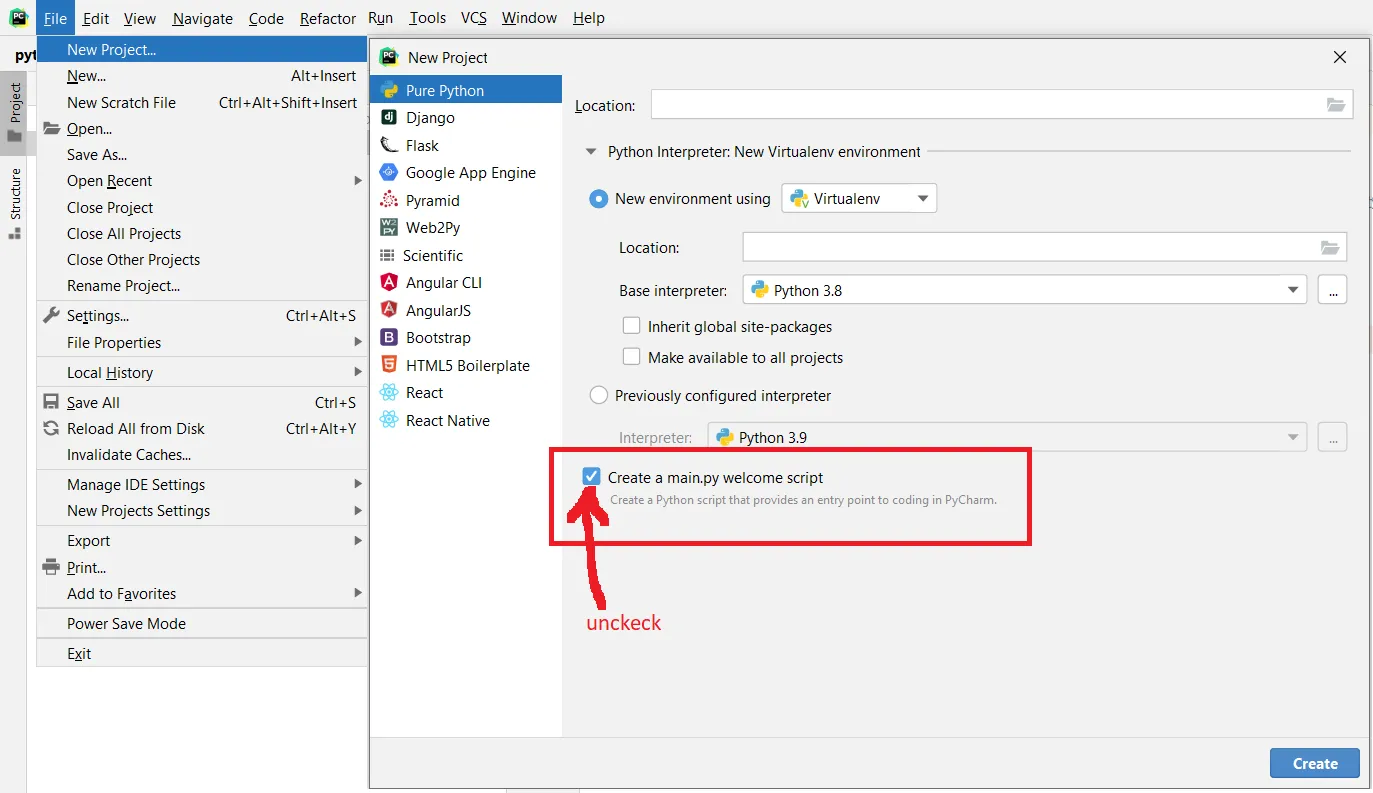Select Exit from the File menu
This screenshot has height=793, width=1373.
202,653
